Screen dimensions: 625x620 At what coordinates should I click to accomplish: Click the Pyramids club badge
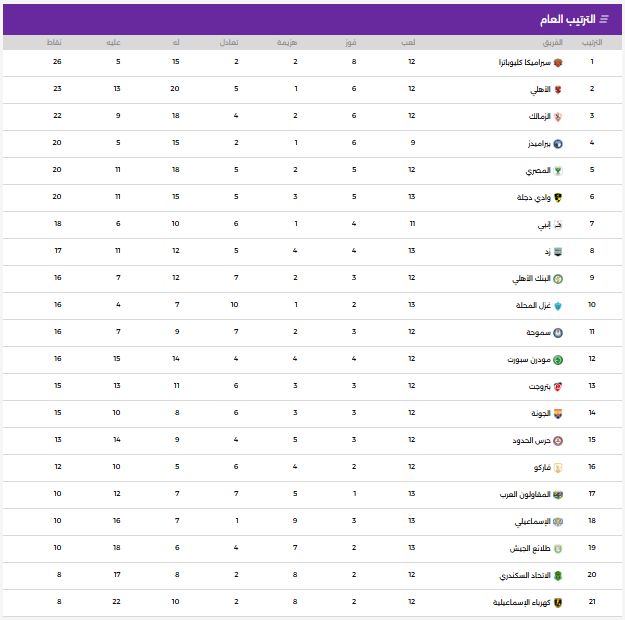[557, 143]
